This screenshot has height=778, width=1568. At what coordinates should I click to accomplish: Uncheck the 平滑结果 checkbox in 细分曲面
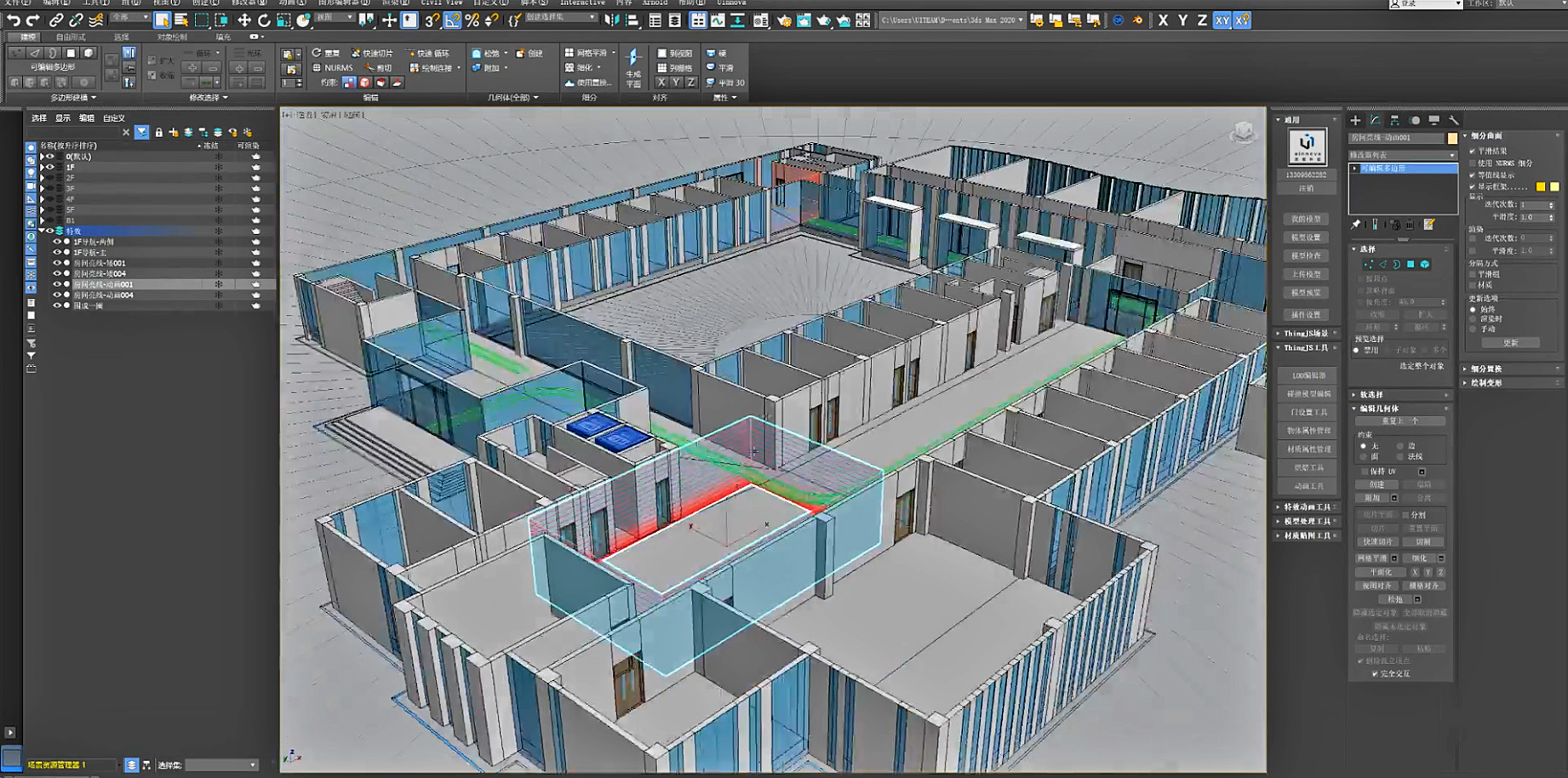click(1472, 151)
